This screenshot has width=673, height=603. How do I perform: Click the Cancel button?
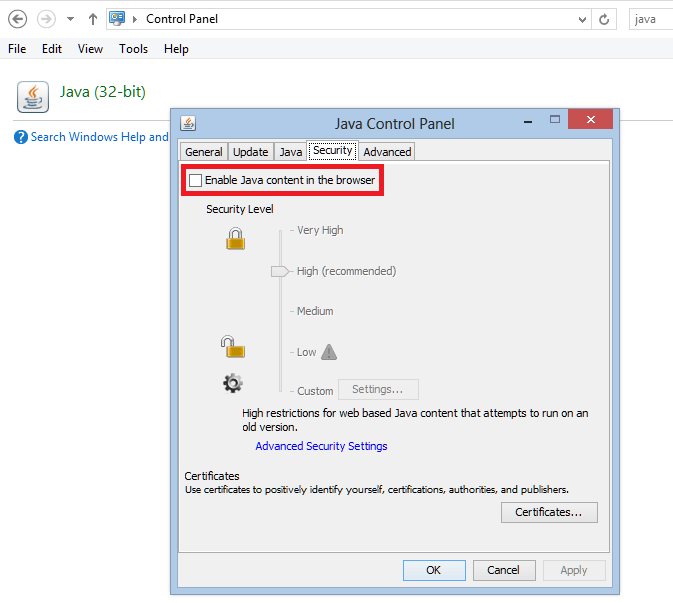coord(504,570)
